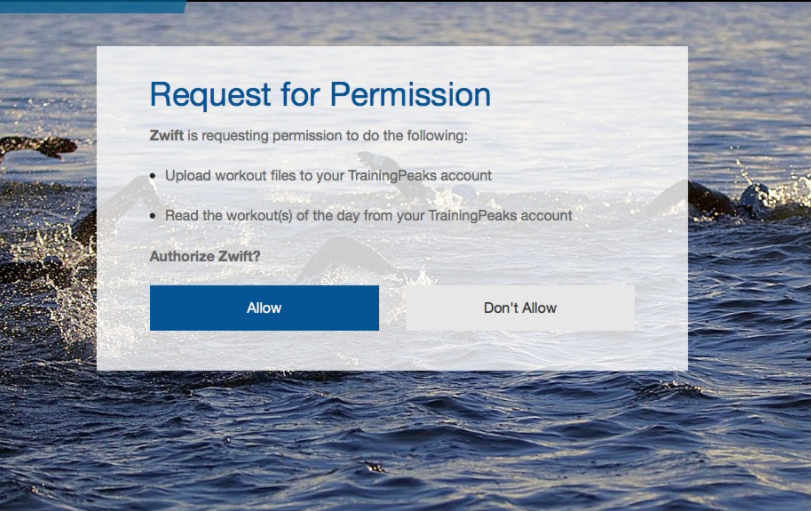Click the Don't Allow button

click(520, 308)
